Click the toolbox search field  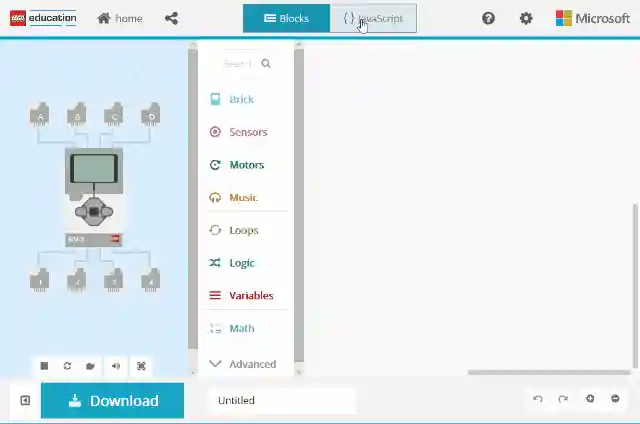click(238, 64)
